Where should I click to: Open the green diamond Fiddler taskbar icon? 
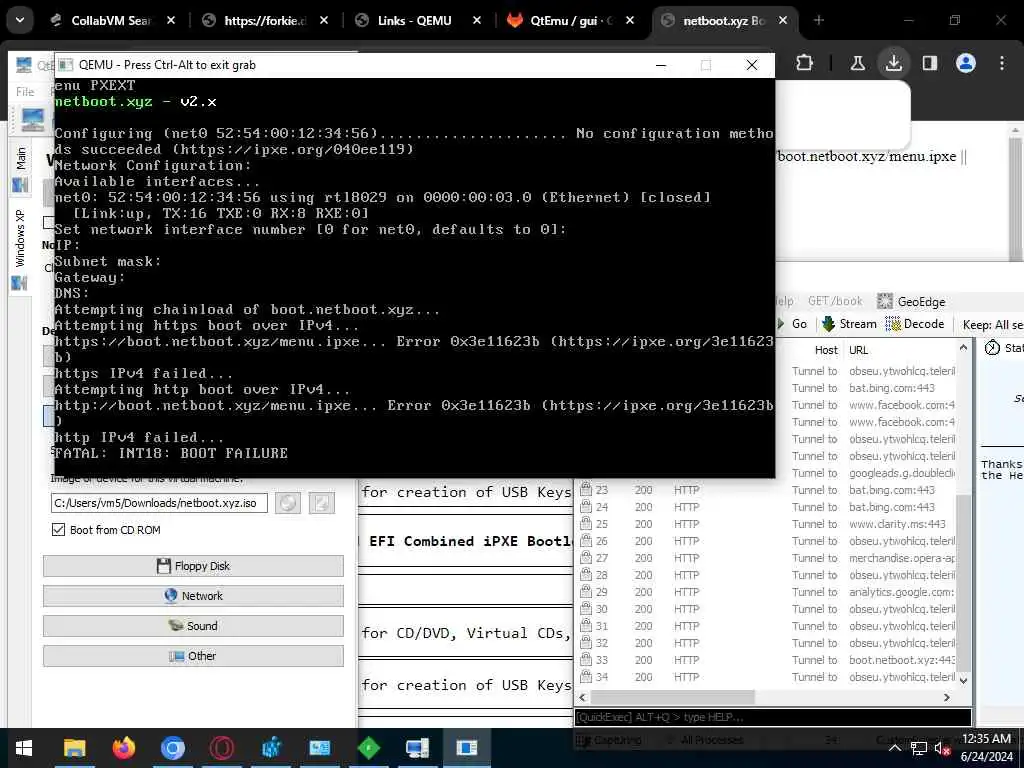(x=368, y=748)
